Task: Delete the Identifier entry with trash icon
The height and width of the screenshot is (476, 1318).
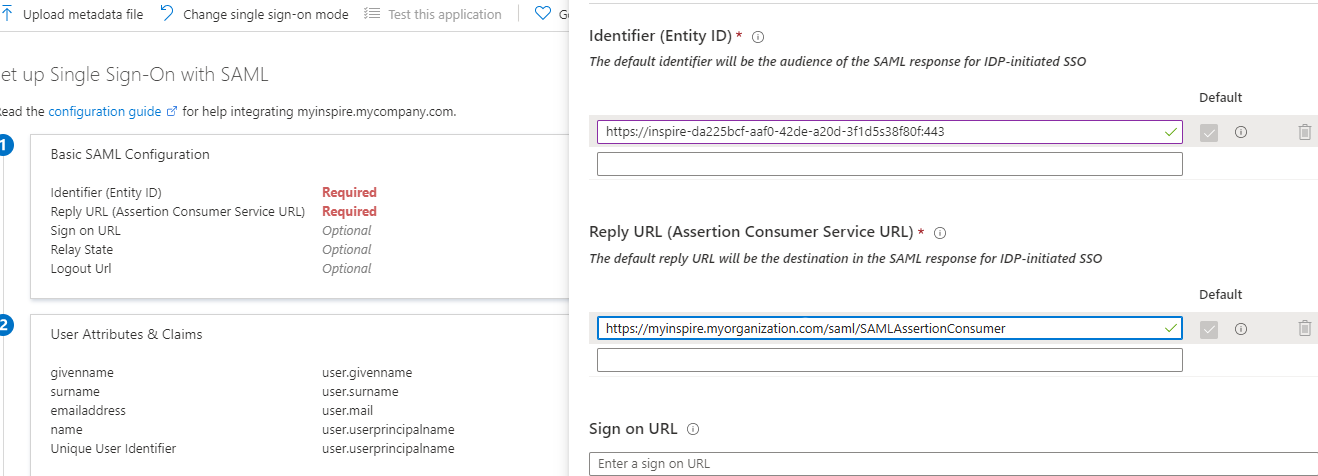Action: click(1304, 132)
